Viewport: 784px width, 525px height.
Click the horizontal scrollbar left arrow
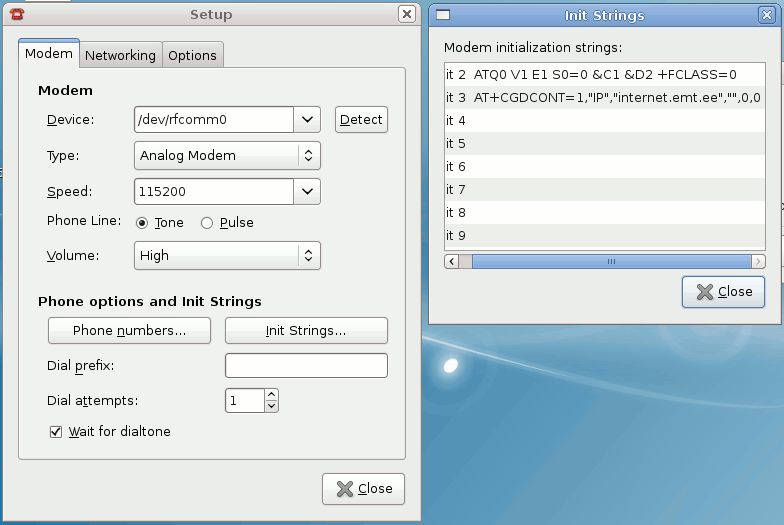(452, 262)
